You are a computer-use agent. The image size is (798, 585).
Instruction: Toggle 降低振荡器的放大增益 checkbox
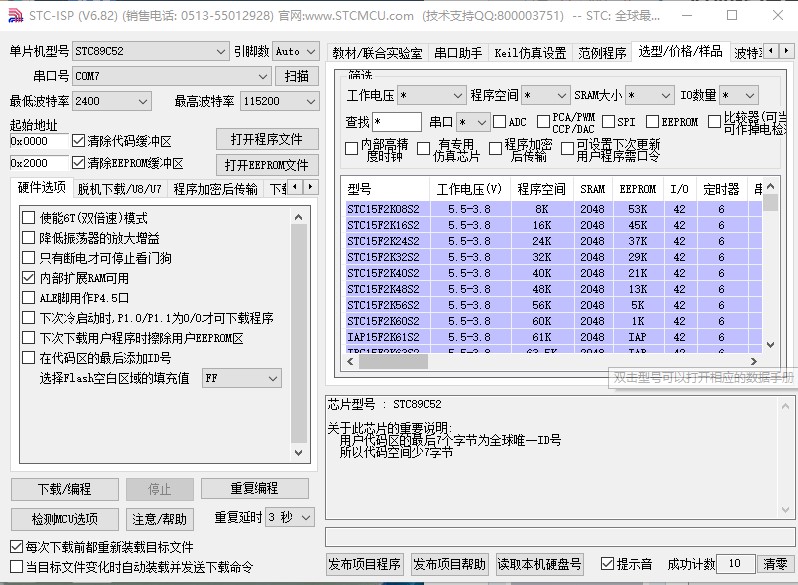pyautogui.click(x=28, y=238)
